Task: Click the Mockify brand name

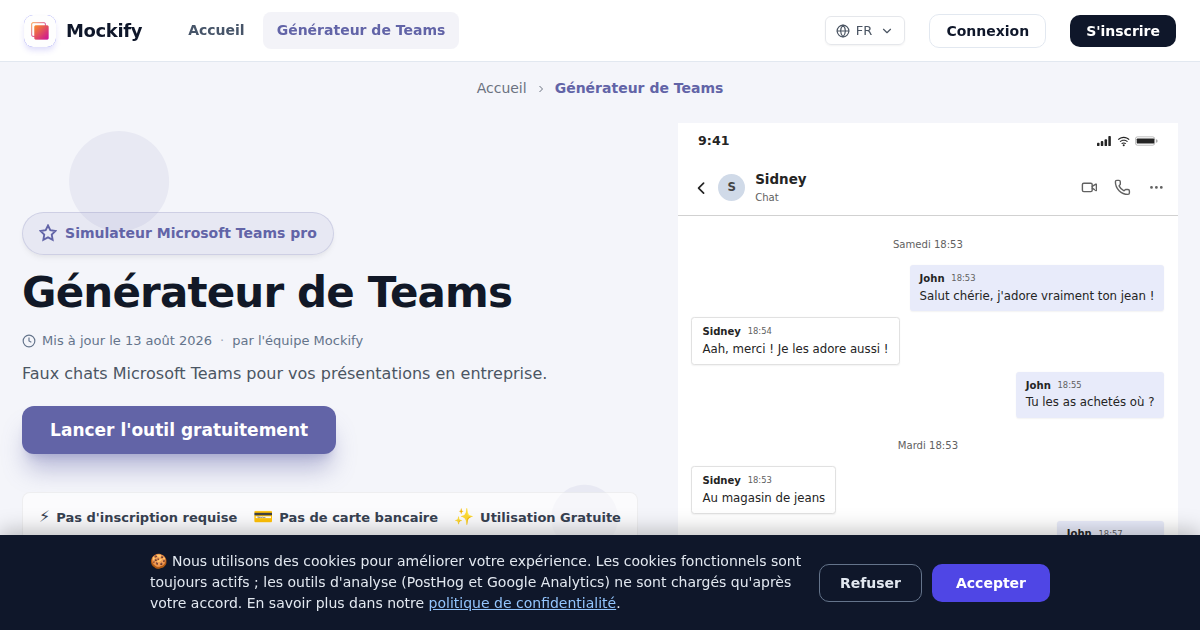Action: [x=104, y=31]
